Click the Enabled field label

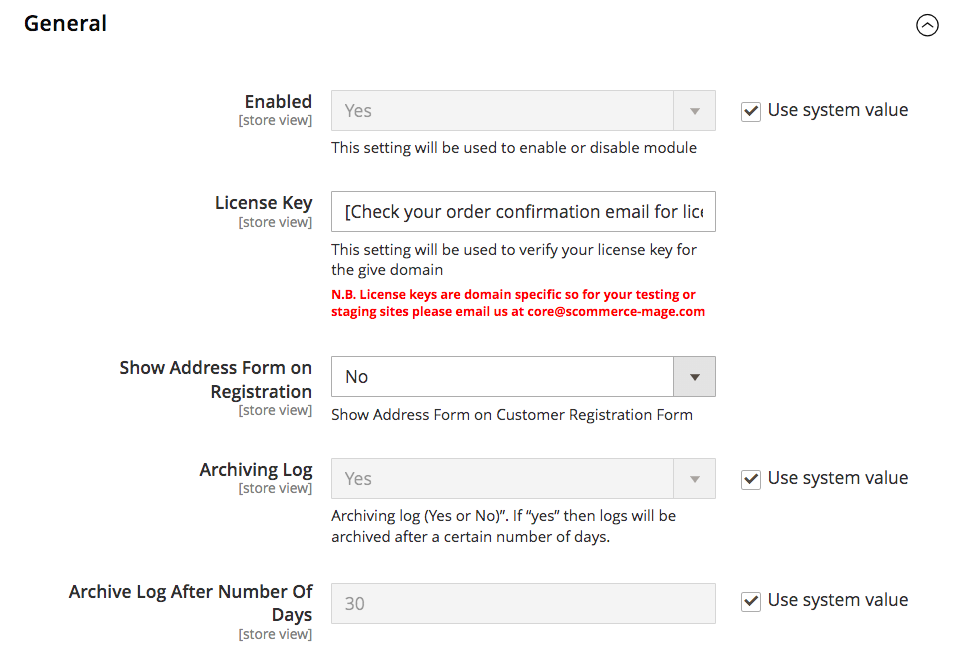tap(278, 101)
